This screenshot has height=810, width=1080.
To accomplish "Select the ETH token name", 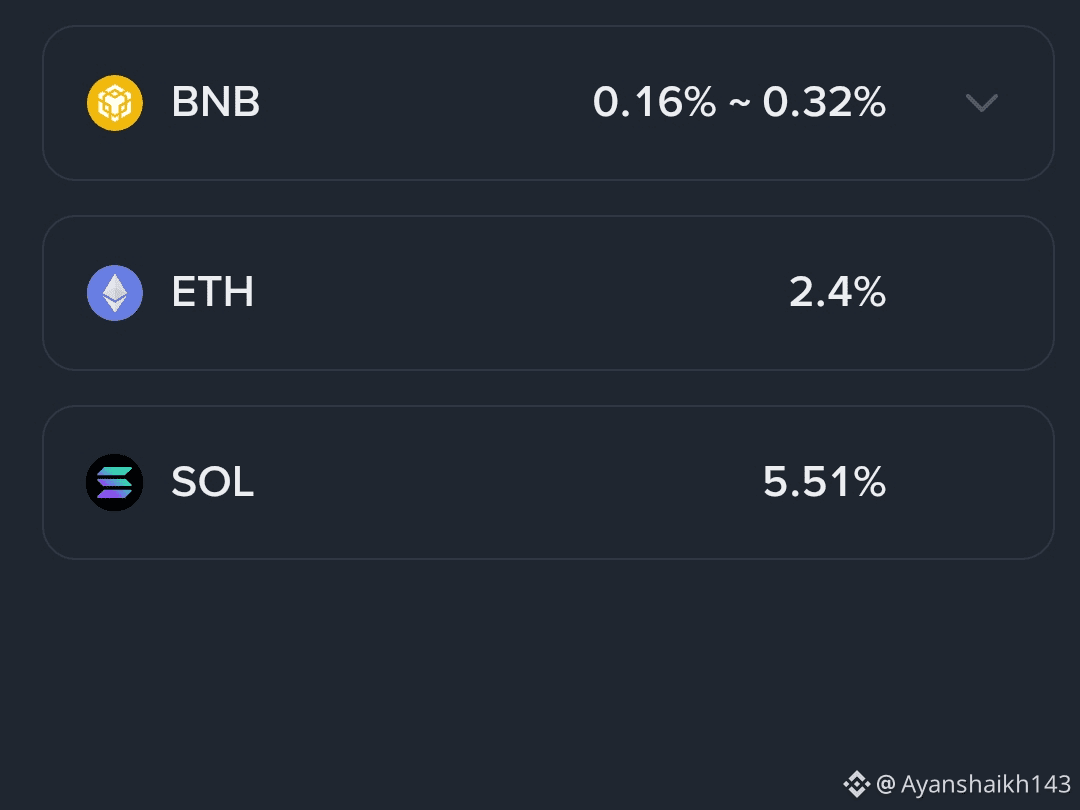I will point(213,292).
